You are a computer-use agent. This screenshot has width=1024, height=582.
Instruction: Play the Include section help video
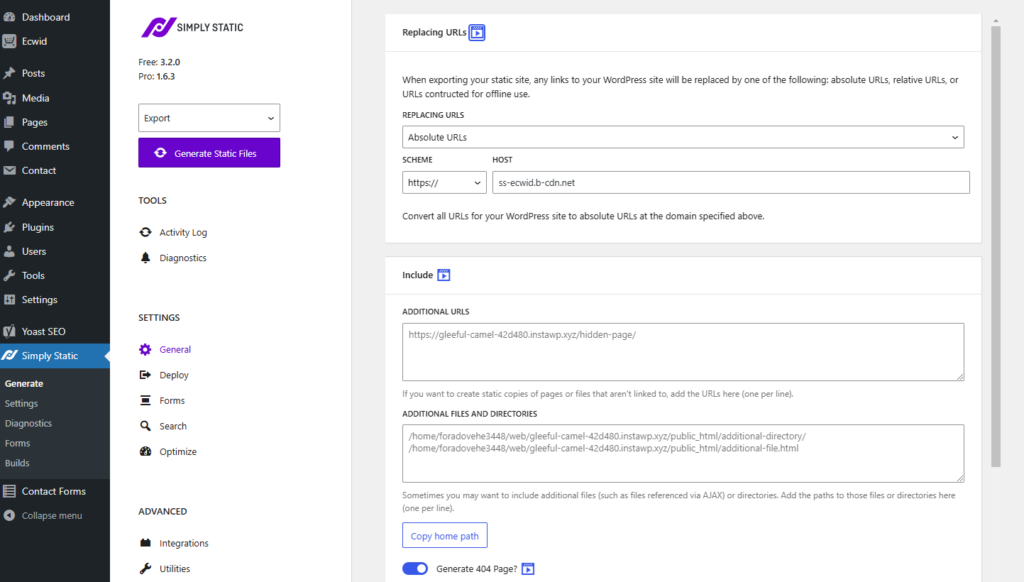pyautogui.click(x=443, y=275)
